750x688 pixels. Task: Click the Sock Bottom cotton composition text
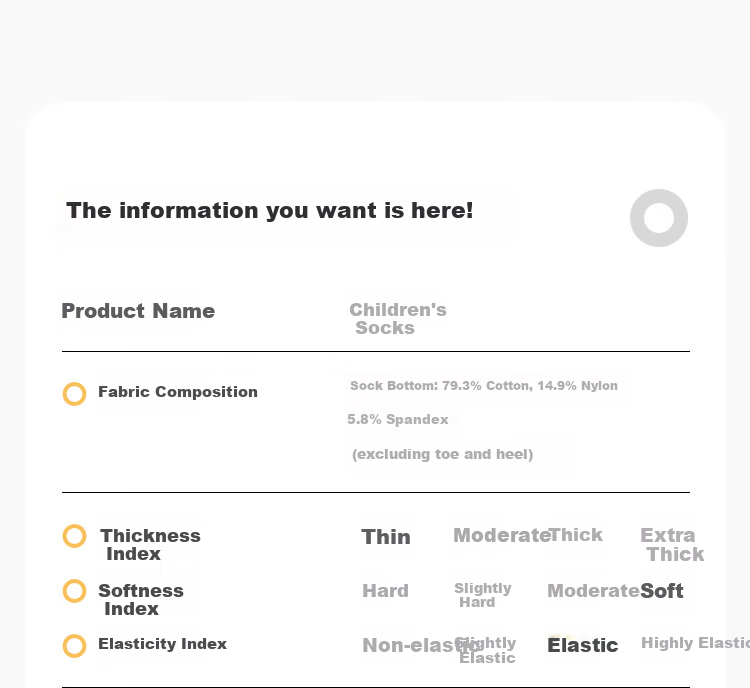point(484,386)
